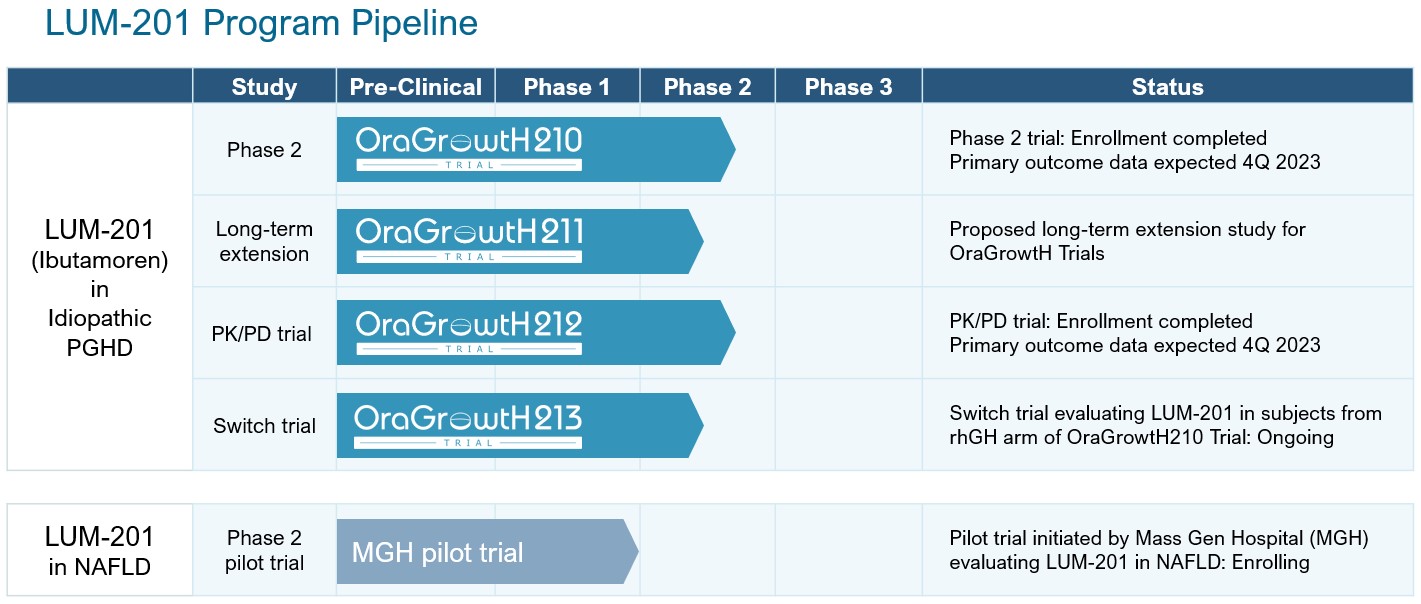Click the Mass Gen Hospital pilot status text

point(1158,551)
